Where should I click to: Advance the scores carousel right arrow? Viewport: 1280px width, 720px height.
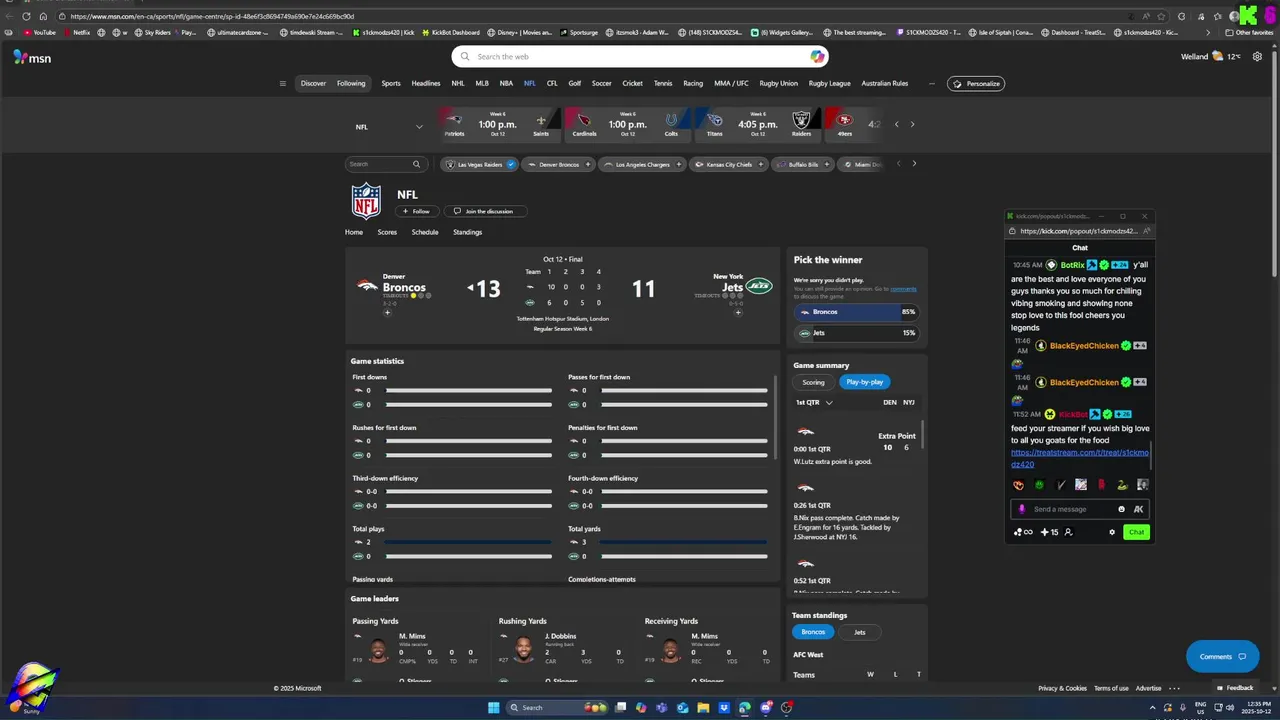[x=912, y=124]
